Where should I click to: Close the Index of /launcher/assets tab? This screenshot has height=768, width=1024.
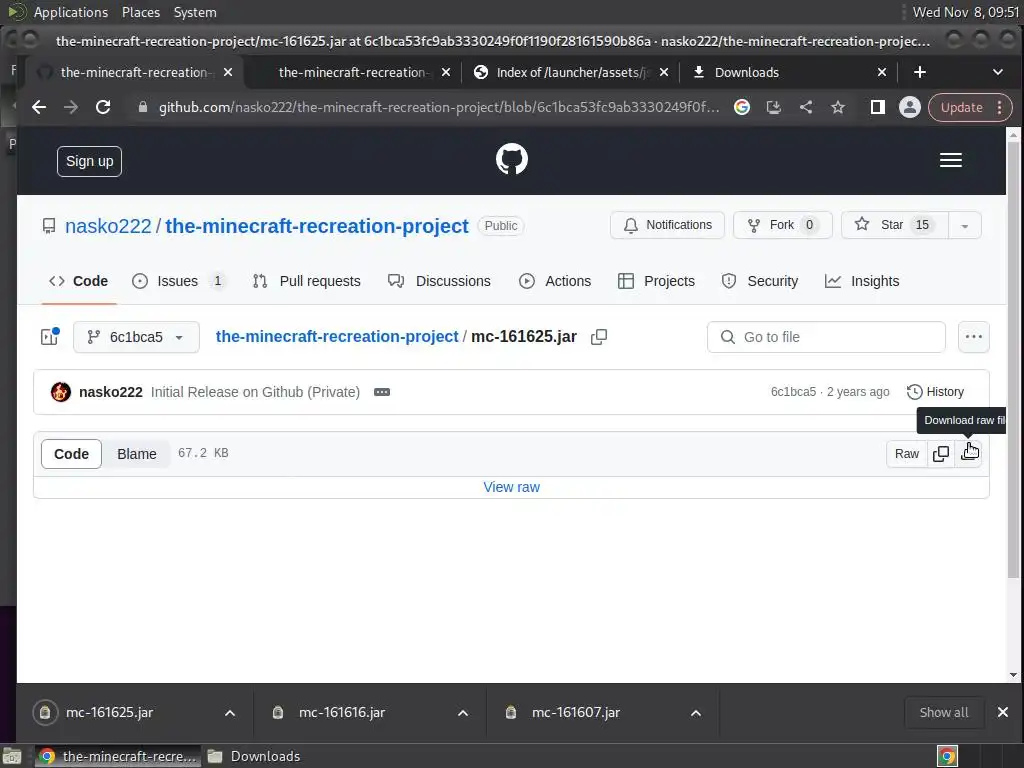tap(664, 72)
